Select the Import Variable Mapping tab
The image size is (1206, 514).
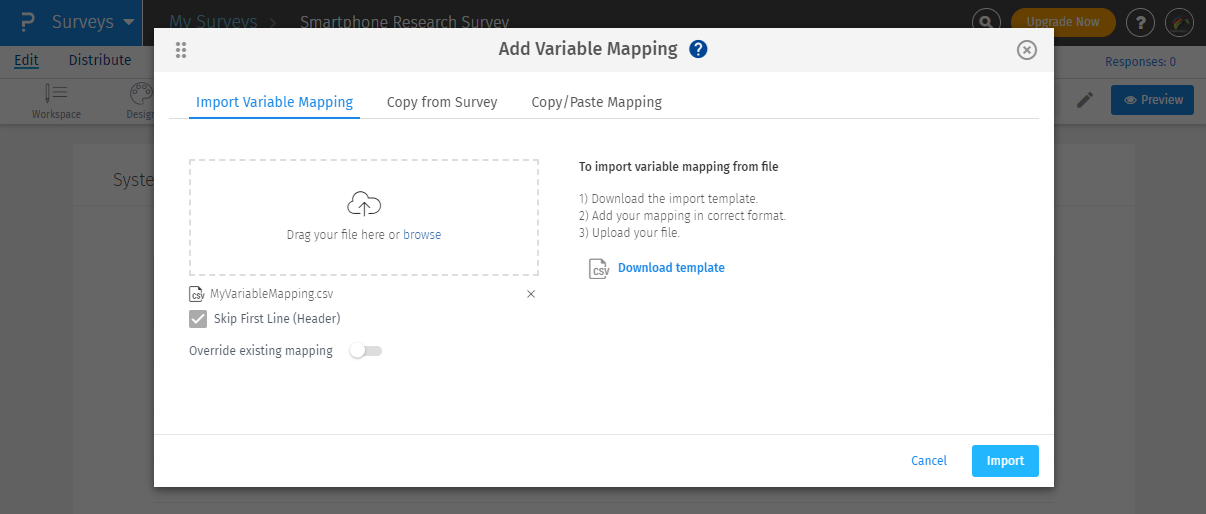click(274, 102)
